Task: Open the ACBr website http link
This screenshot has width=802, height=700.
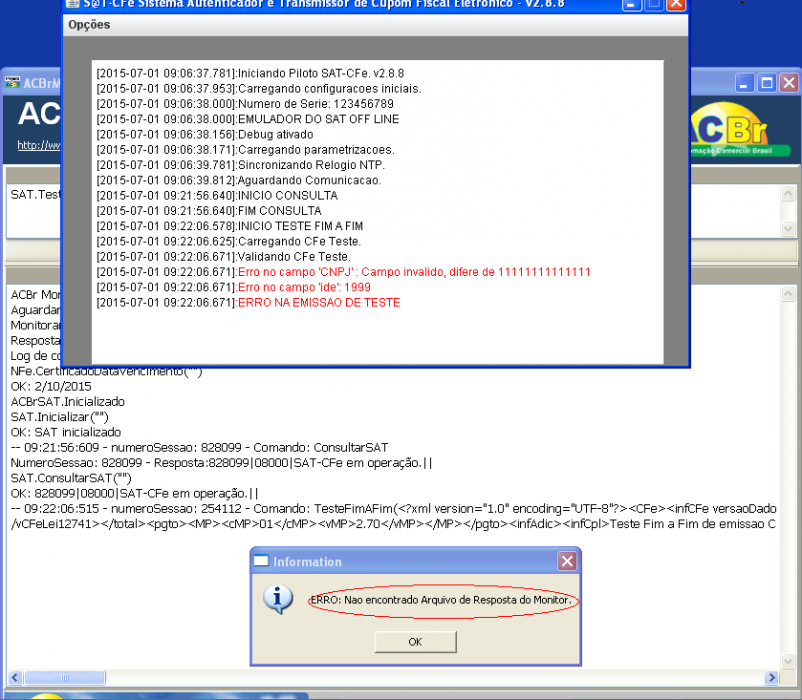Action: coord(38,145)
